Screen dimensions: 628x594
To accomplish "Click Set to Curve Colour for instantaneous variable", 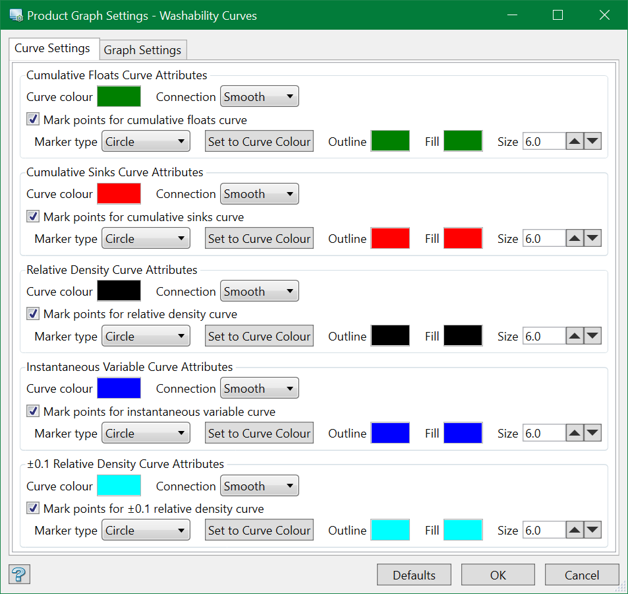I will [259, 433].
